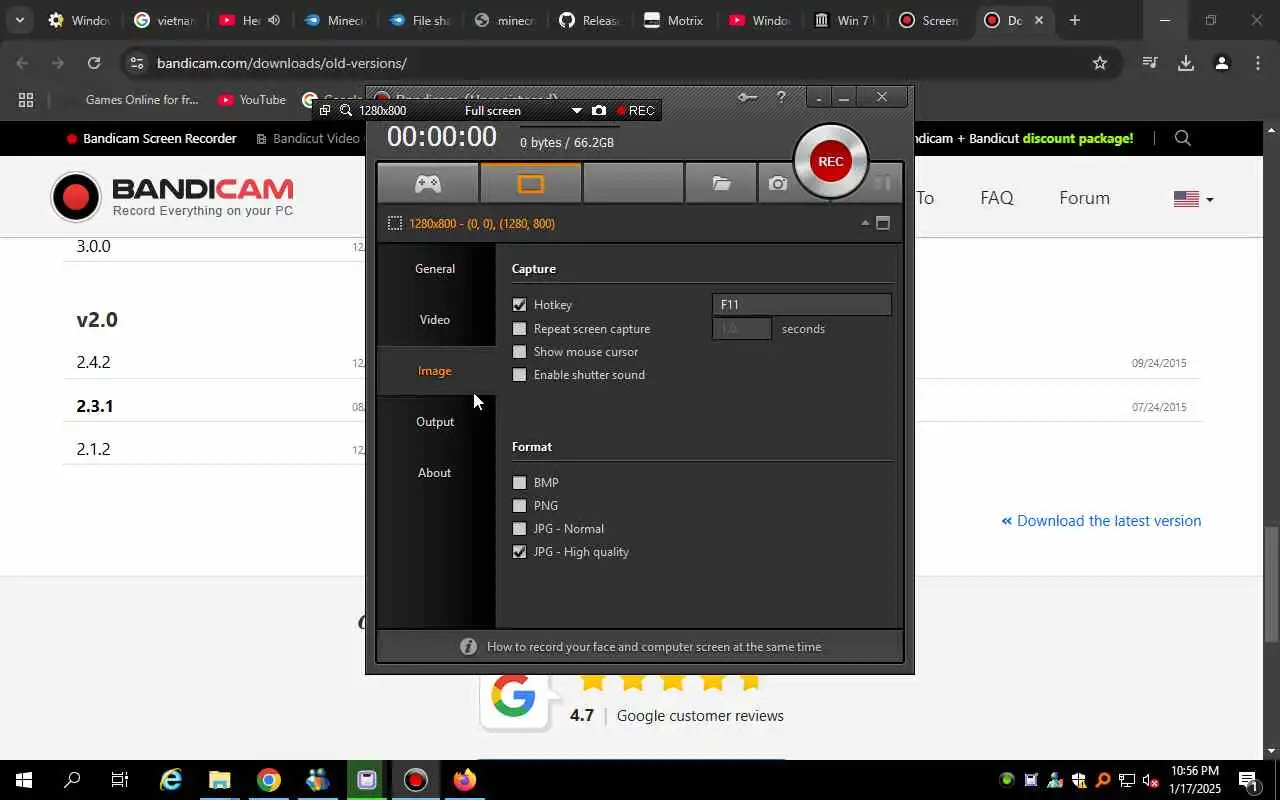
Task: Click the key registration icon in Bandicam title bar
Action: pyautogui.click(x=747, y=97)
